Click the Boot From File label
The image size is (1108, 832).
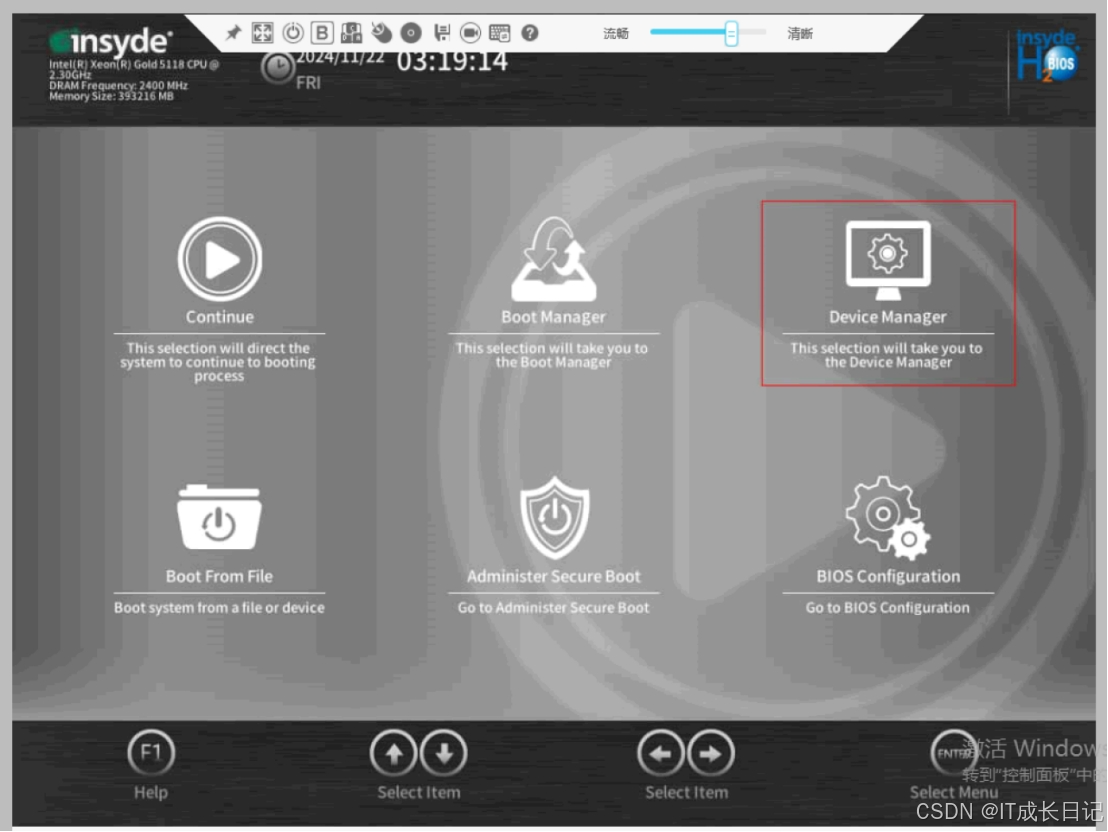(219, 576)
